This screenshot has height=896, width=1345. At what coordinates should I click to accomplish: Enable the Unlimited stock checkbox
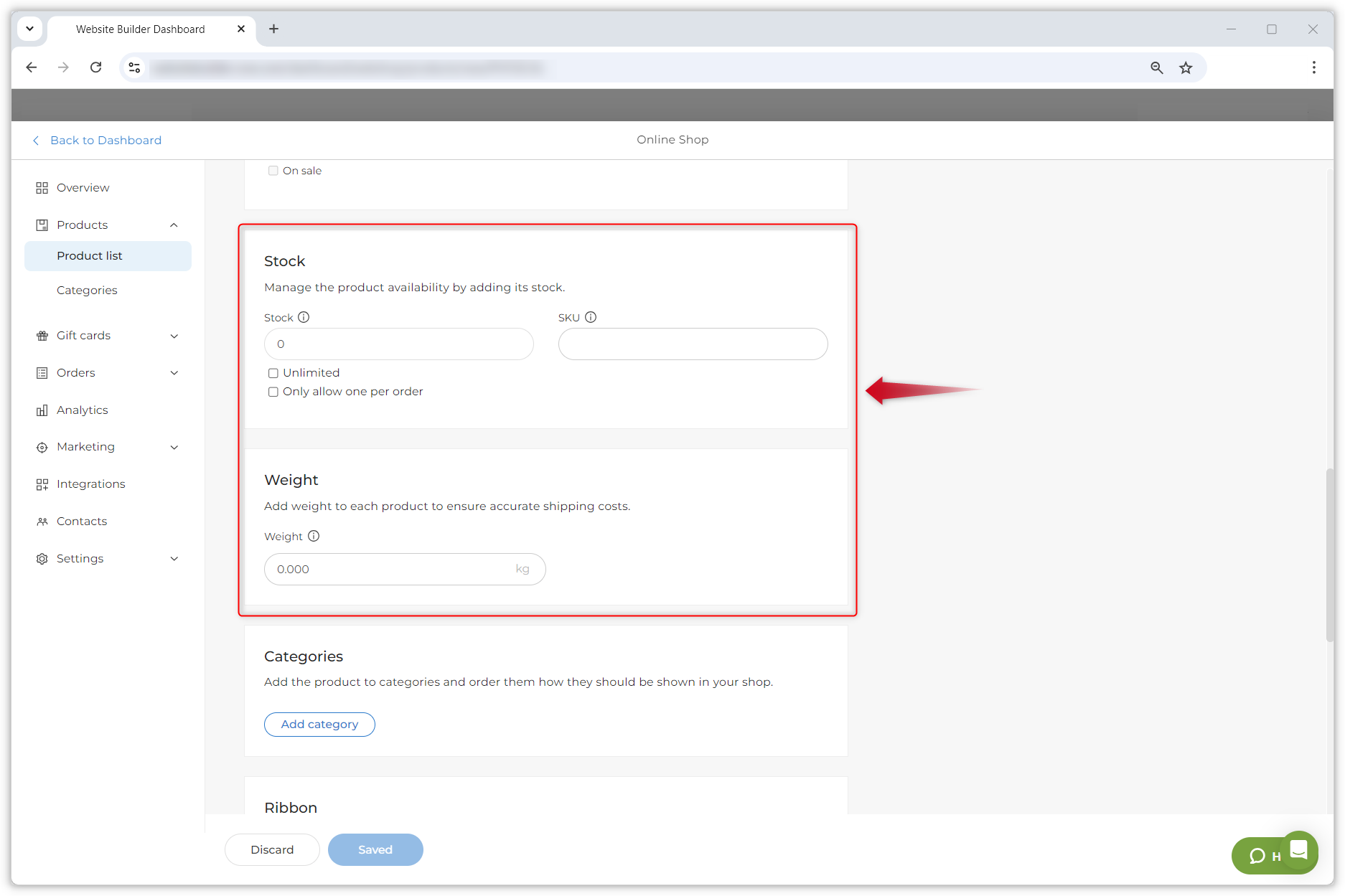click(x=273, y=373)
